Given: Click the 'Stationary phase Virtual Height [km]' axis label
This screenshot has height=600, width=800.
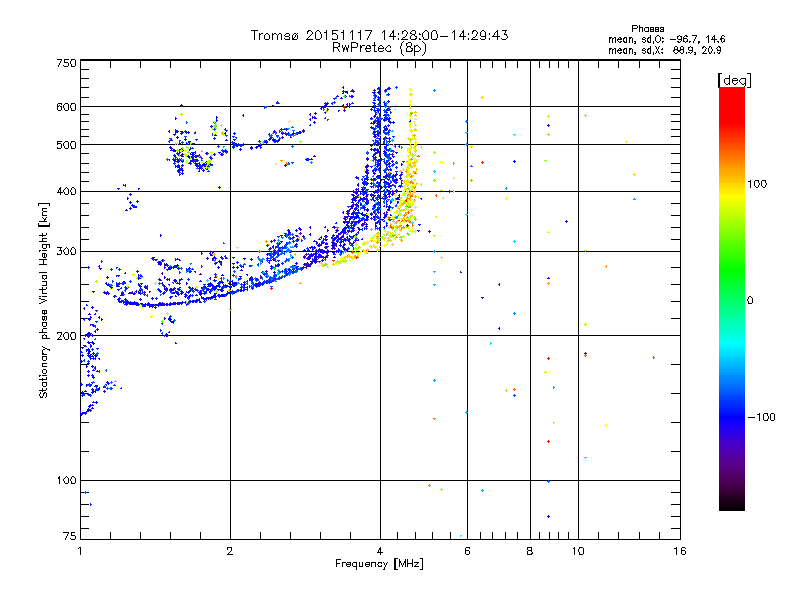Looking at the screenshot, I should point(44,301).
